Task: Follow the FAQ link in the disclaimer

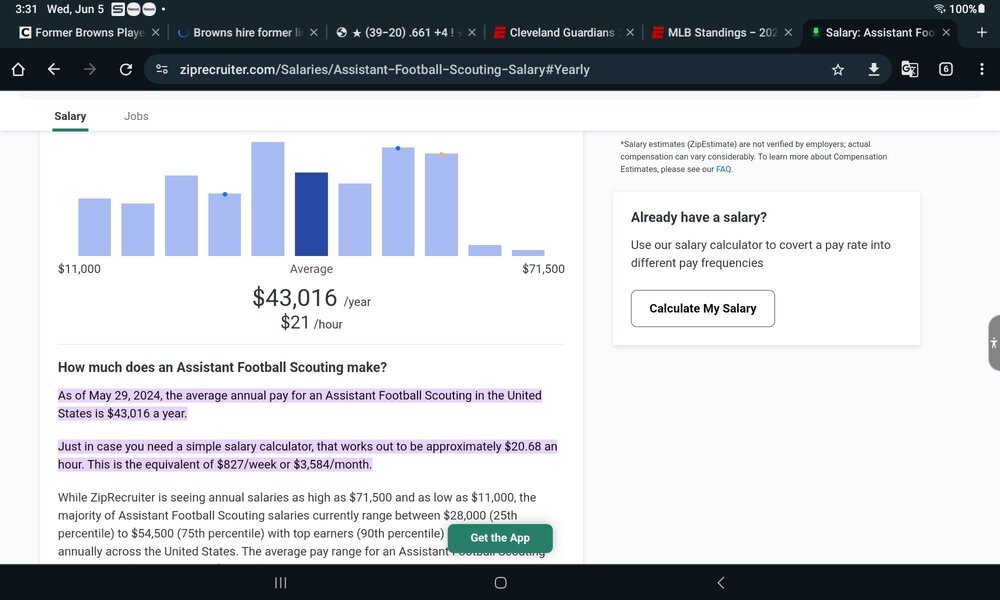Action: (x=723, y=170)
